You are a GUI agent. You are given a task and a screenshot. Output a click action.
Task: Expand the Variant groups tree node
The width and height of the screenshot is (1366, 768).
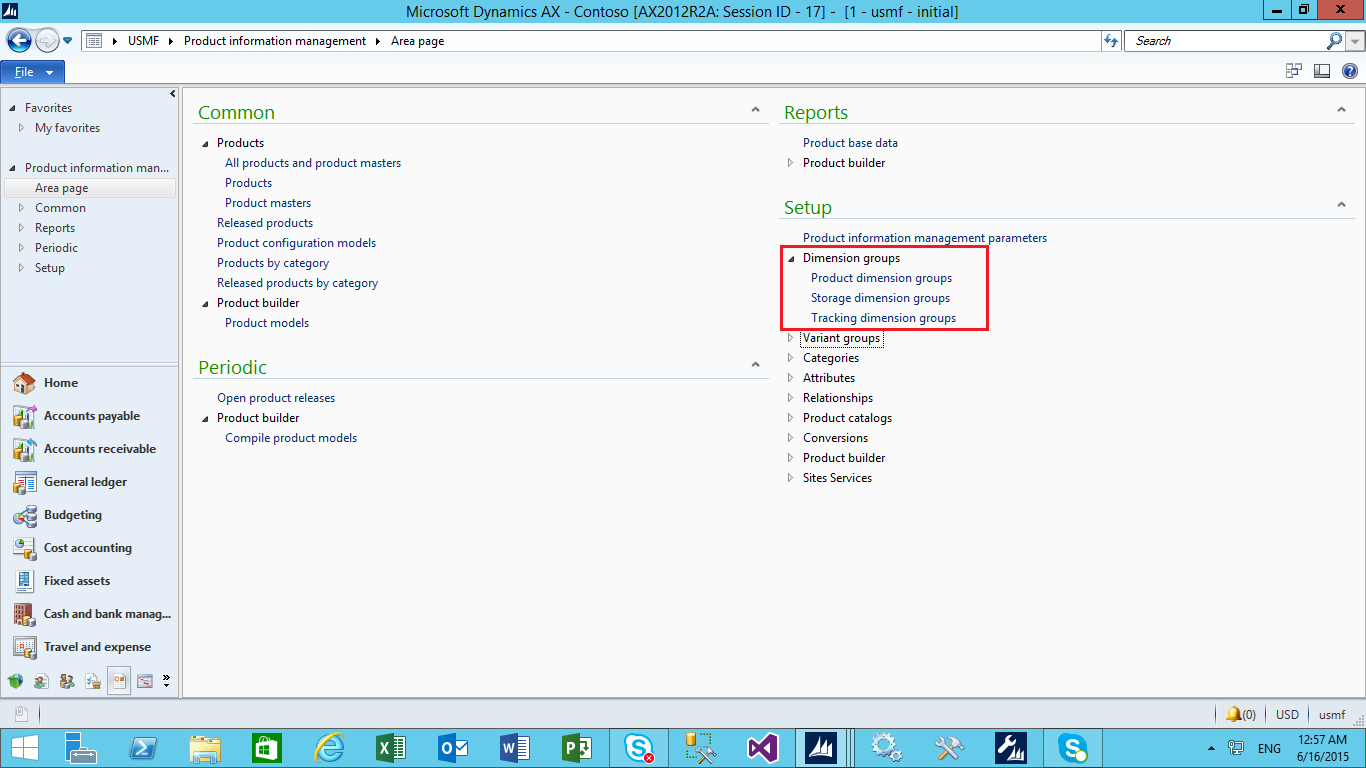pos(790,338)
